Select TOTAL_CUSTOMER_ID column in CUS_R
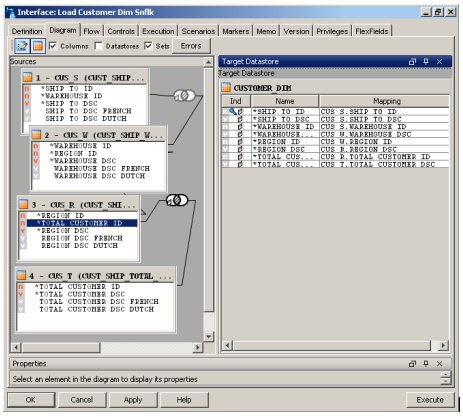463x416 pixels. 82,223
